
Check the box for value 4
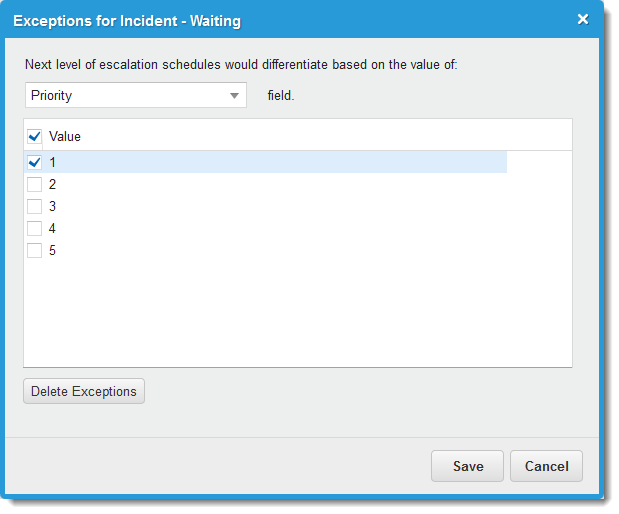[35, 228]
